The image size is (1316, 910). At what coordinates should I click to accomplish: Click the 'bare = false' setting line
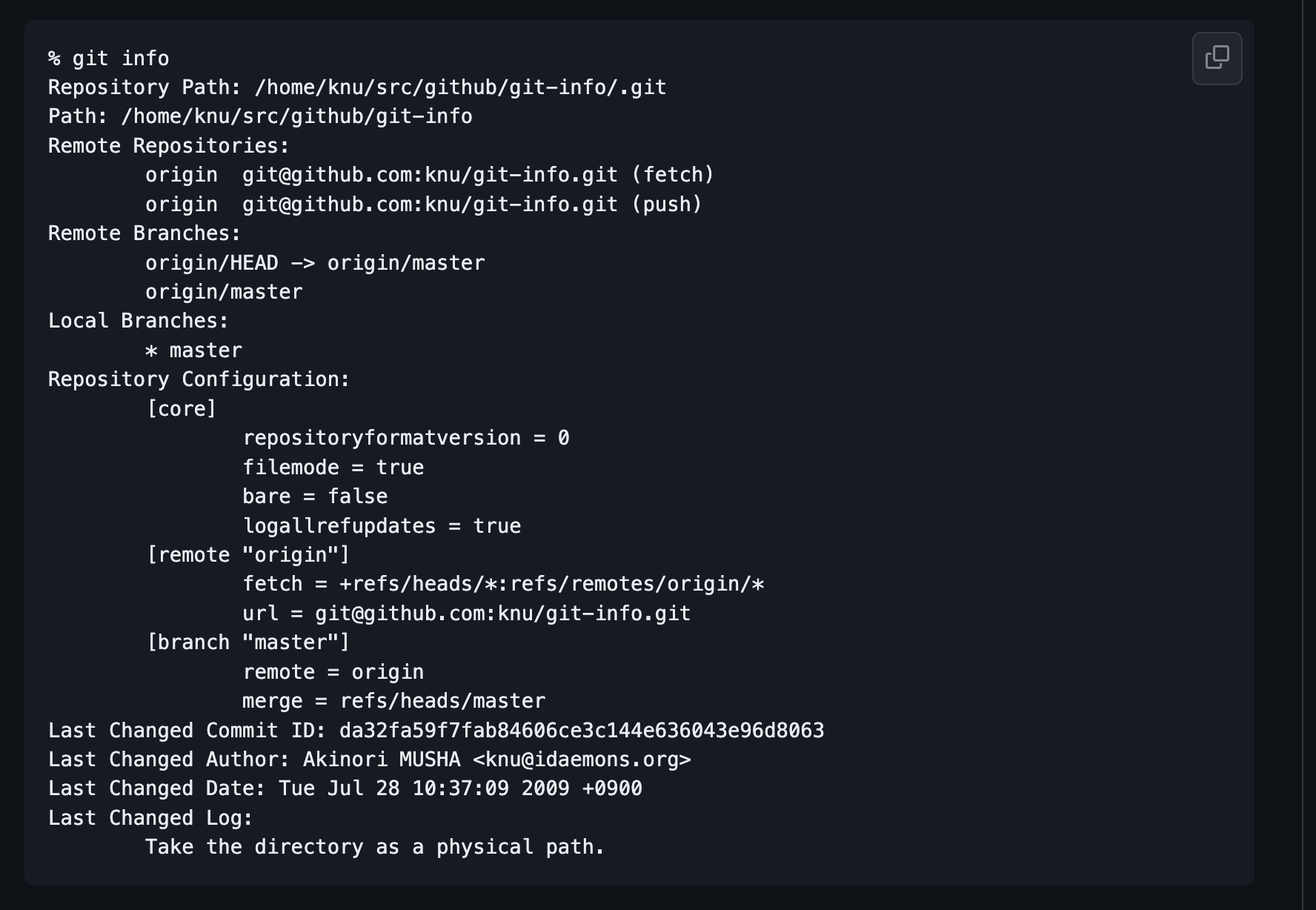pyautogui.click(x=314, y=496)
